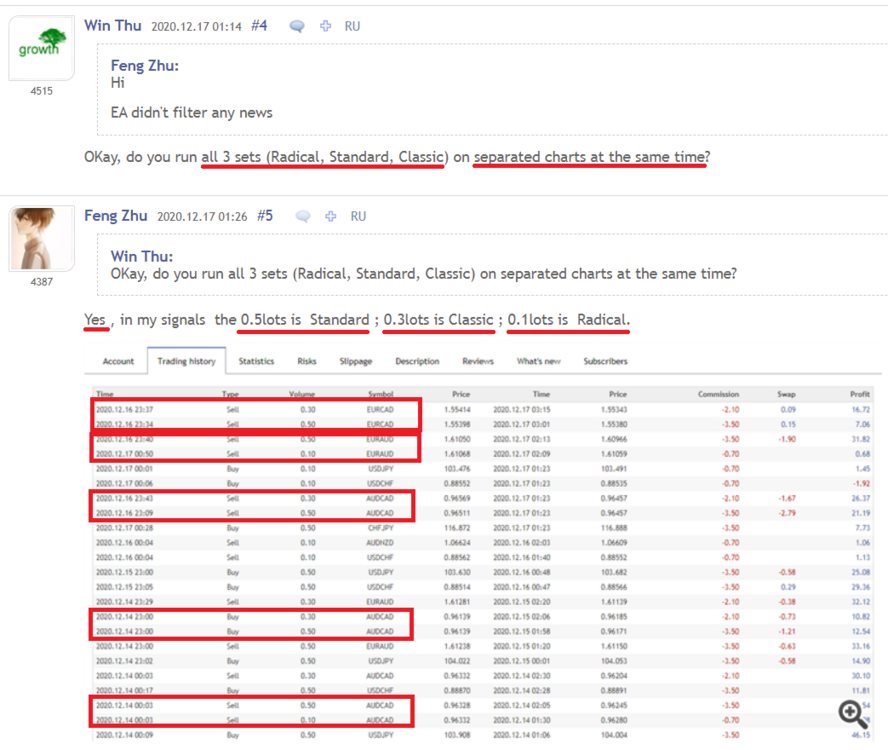The image size is (888, 750).
Task: Click Feng Zhu's rating 4387
Action: (x=41, y=282)
